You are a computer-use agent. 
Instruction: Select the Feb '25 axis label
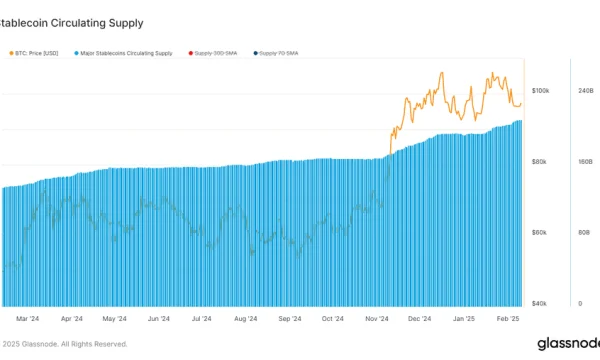(x=508, y=319)
